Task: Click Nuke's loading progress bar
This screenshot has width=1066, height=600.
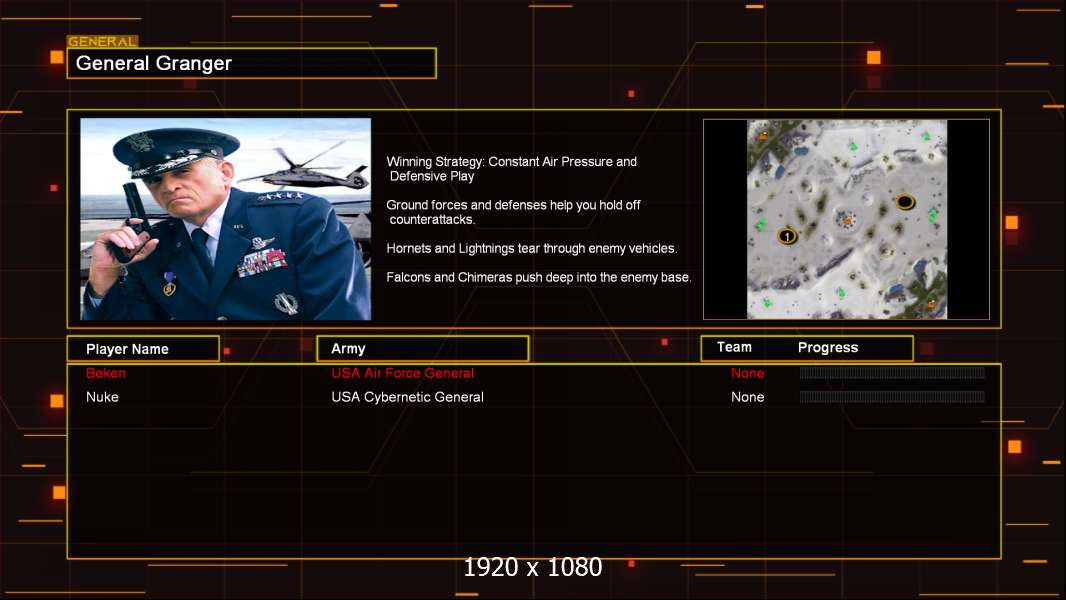Action: tap(892, 397)
